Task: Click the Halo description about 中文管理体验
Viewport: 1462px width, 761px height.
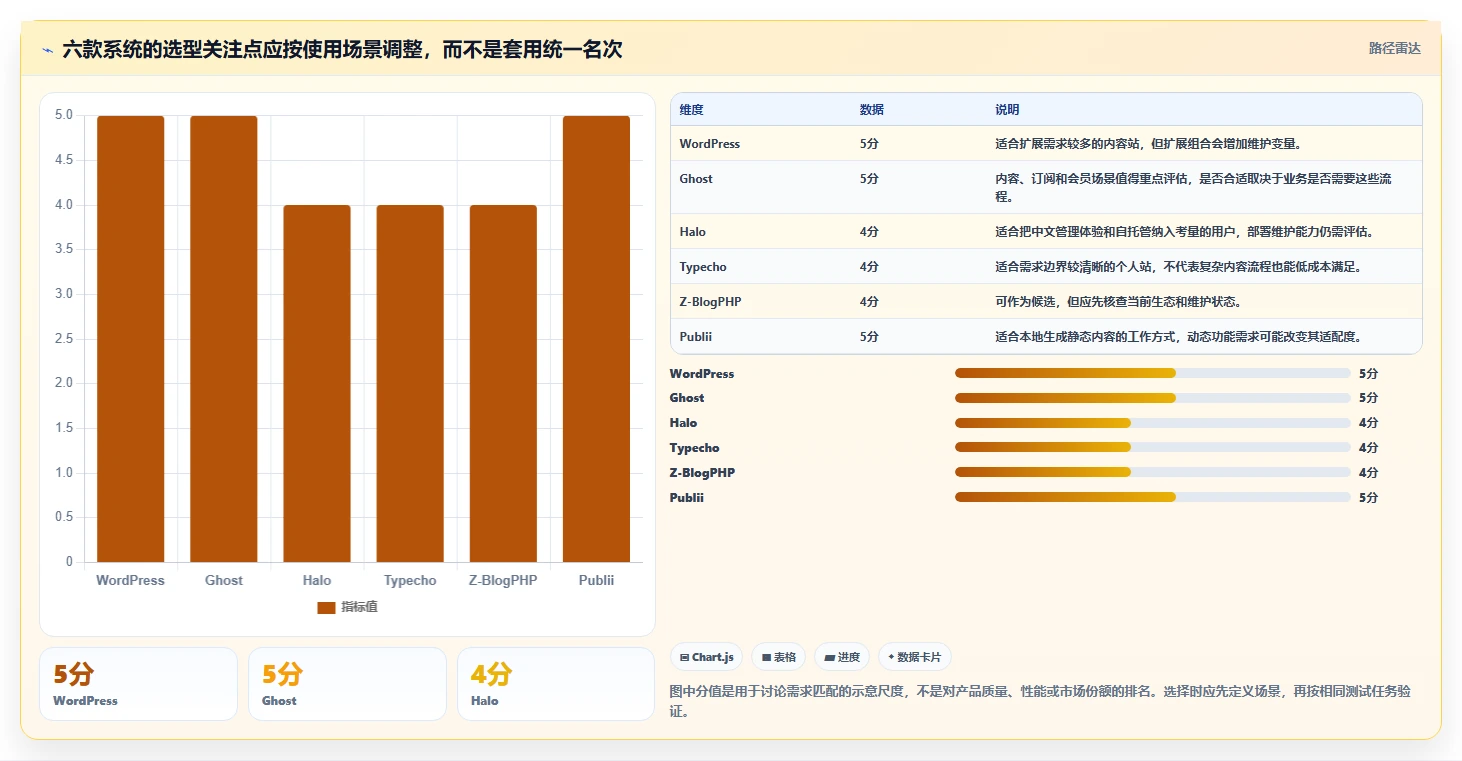Action: pos(1184,232)
